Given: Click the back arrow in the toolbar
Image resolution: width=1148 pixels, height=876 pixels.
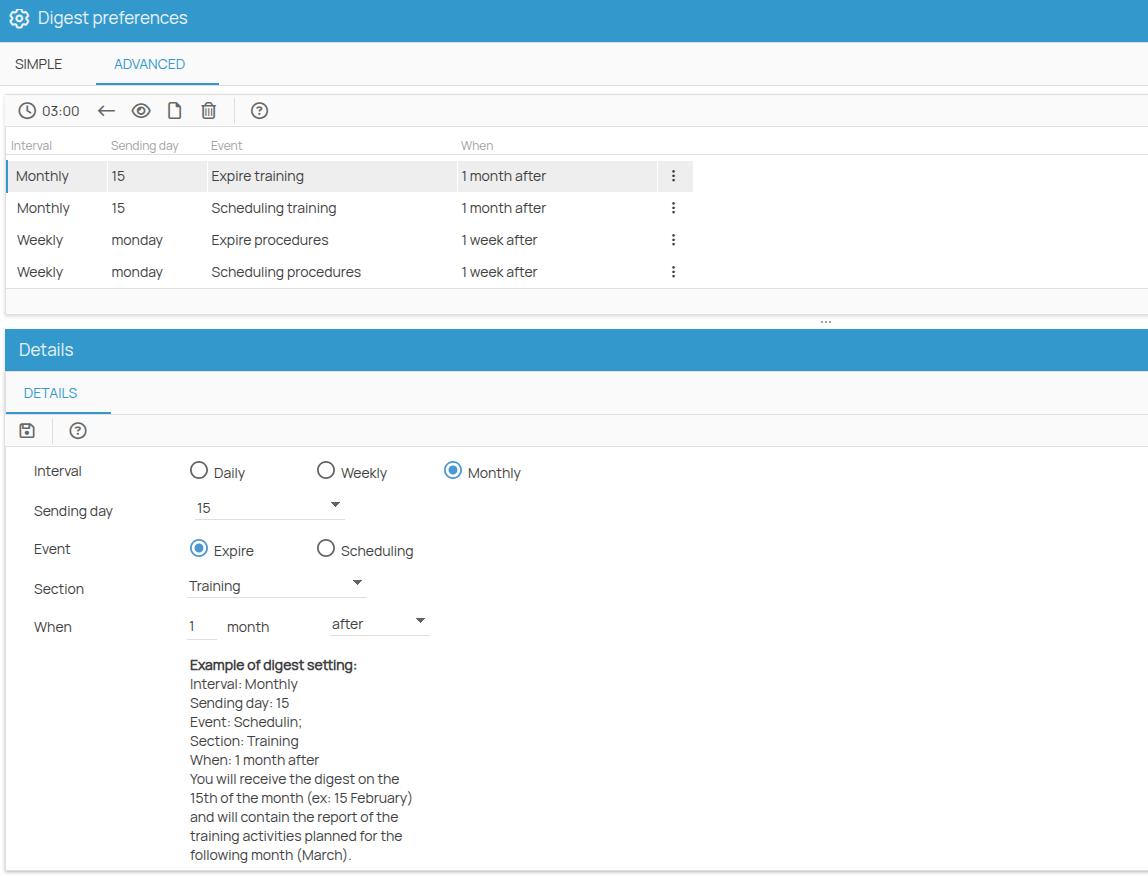Looking at the screenshot, I should 106,110.
